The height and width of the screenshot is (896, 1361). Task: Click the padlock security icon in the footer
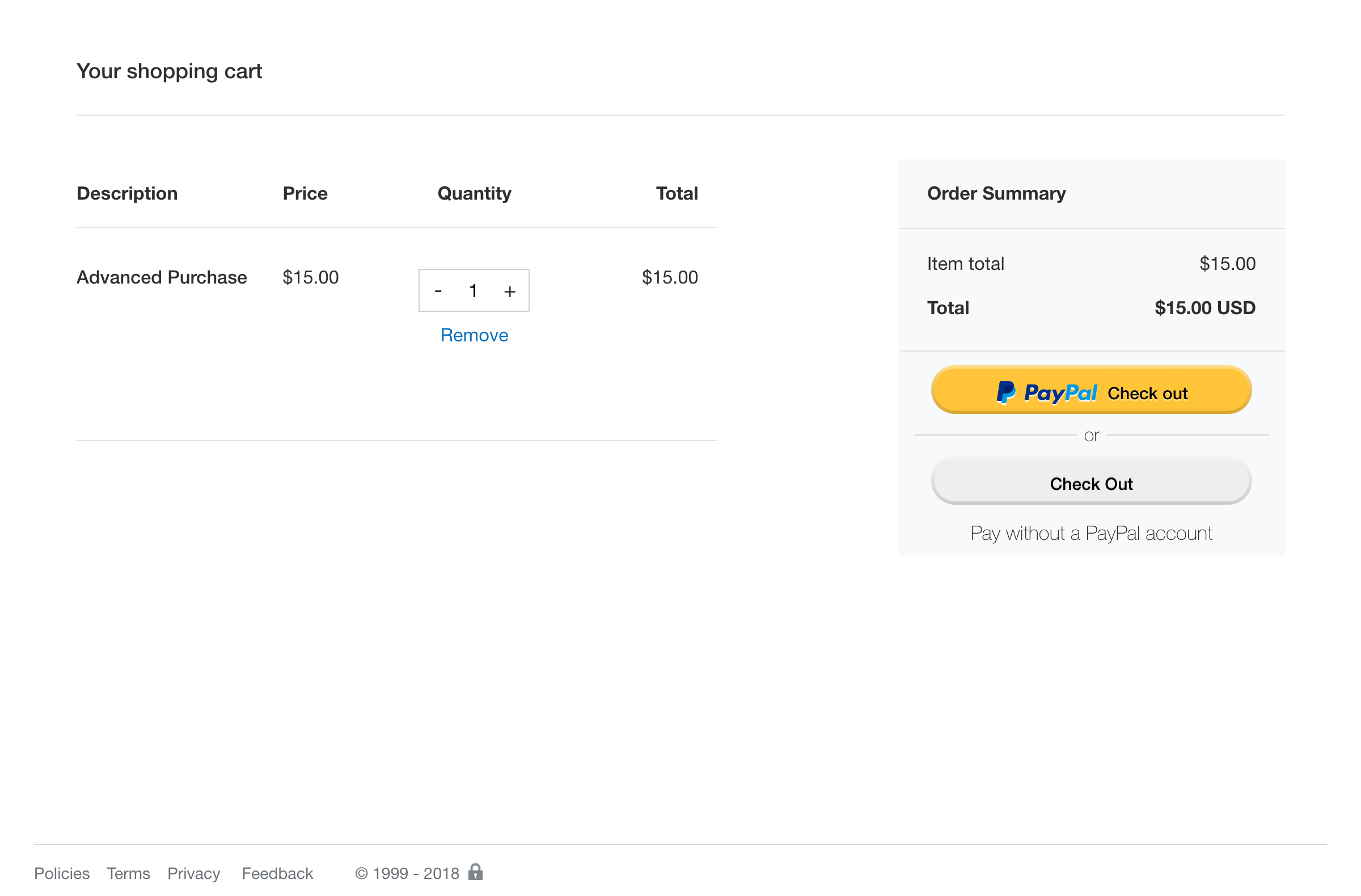pos(475,872)
